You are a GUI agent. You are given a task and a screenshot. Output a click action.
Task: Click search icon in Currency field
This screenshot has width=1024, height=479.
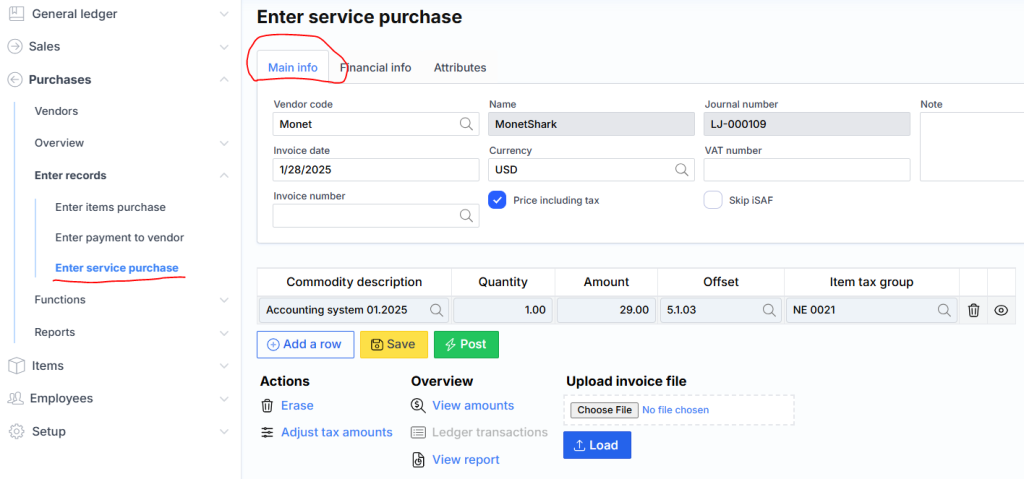pyautogui.click(x=682, y=170)
